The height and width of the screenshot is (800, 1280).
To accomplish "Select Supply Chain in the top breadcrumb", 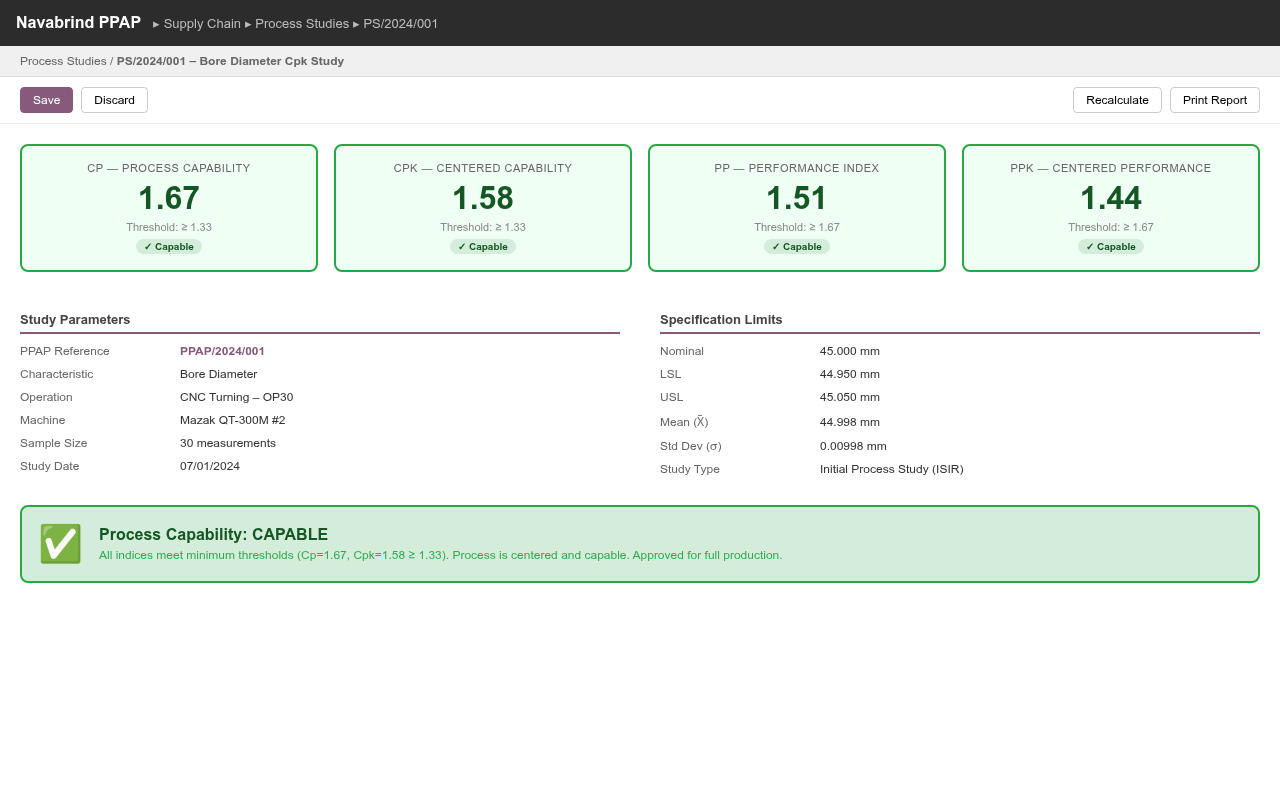I will click(x=202, y=23).
